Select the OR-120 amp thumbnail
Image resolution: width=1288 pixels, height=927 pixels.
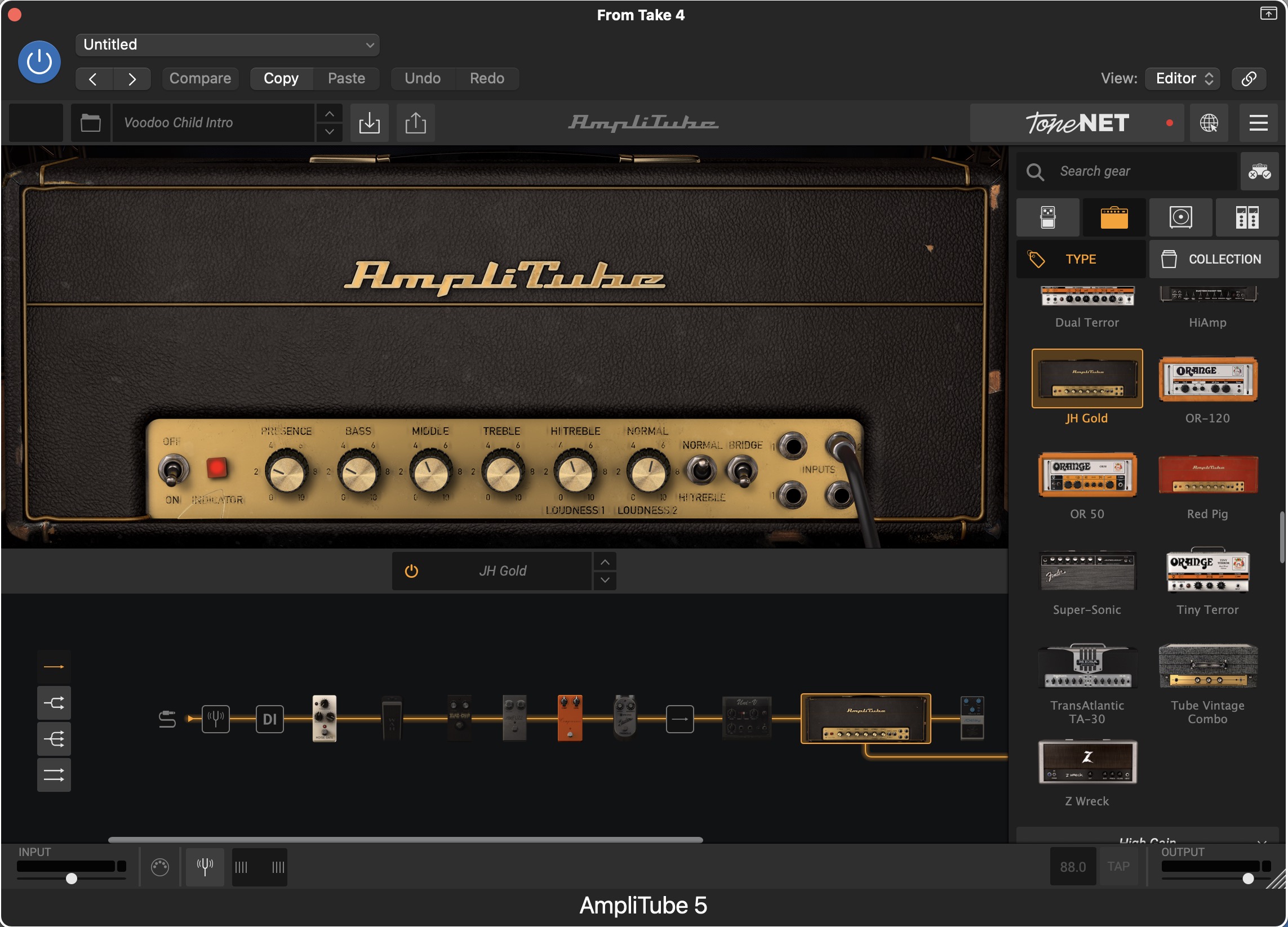pos(1207,378)
